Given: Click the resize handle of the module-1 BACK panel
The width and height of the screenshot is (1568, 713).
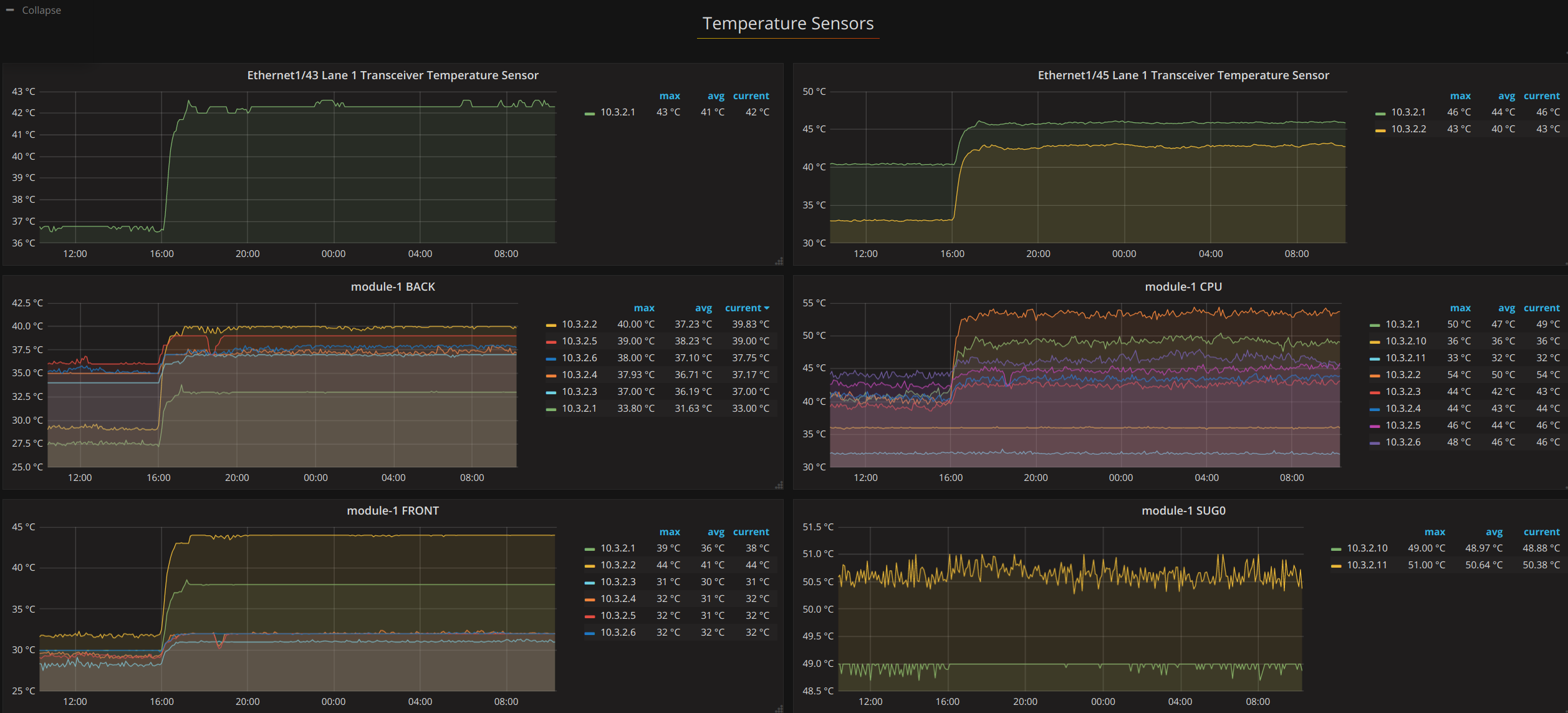Looking at the screenshot, I should click(779, 485).
